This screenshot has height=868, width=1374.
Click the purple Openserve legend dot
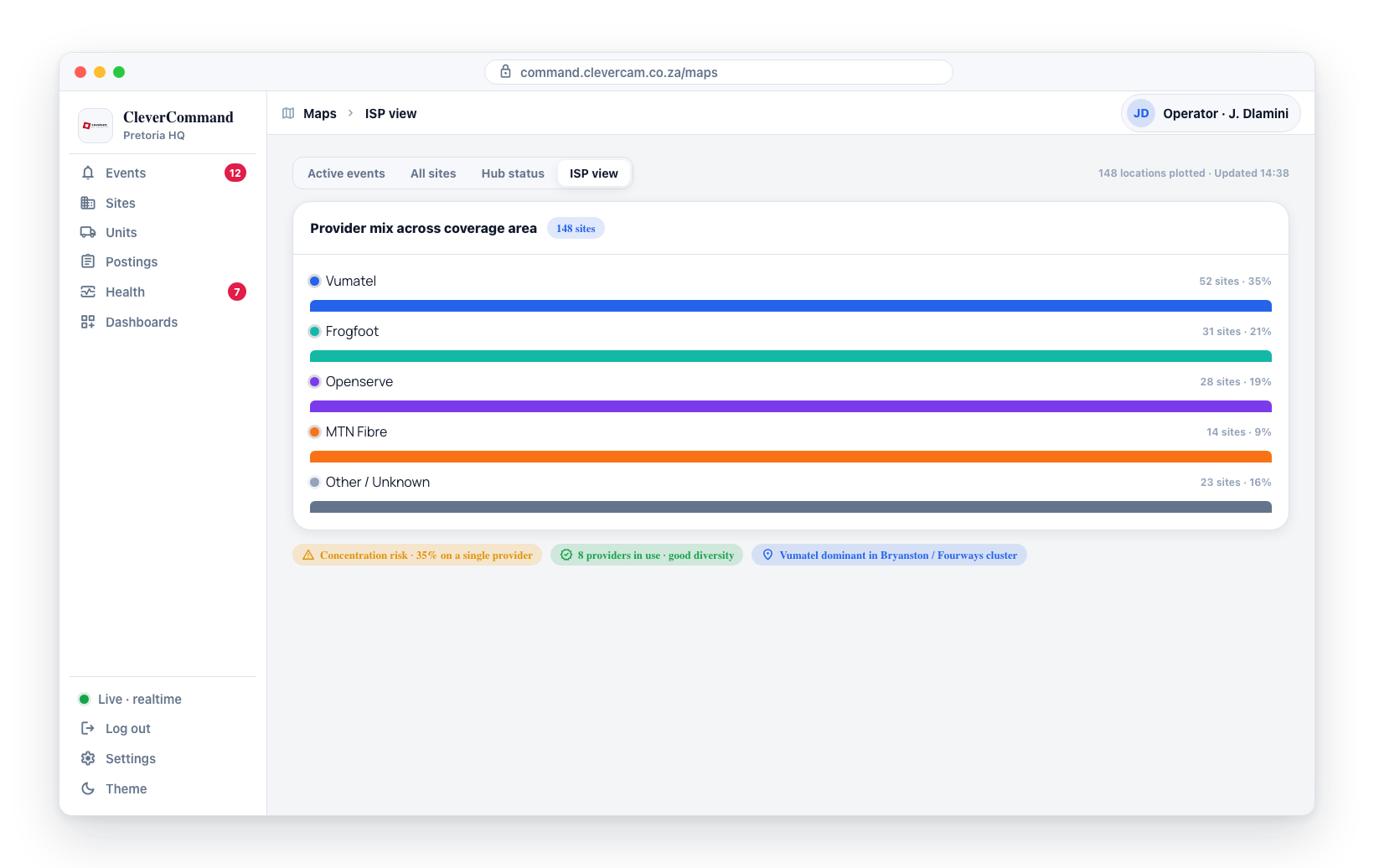[314, 381]
